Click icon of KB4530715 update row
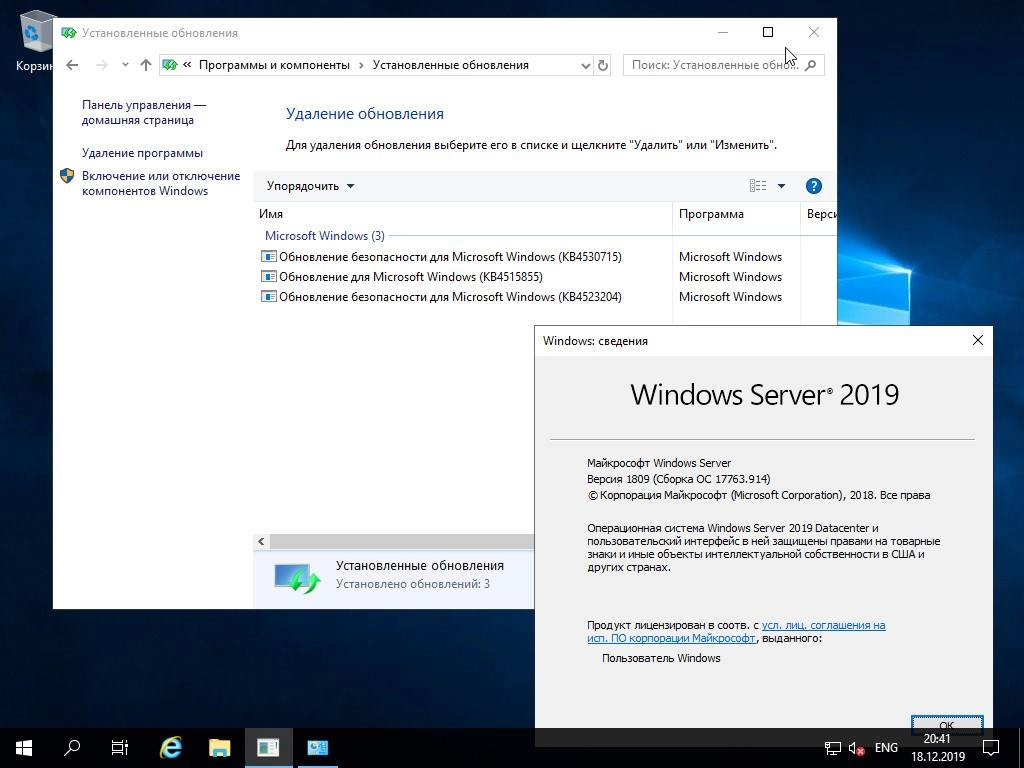This screenshot has height=768, width=1024. point(268,257)
